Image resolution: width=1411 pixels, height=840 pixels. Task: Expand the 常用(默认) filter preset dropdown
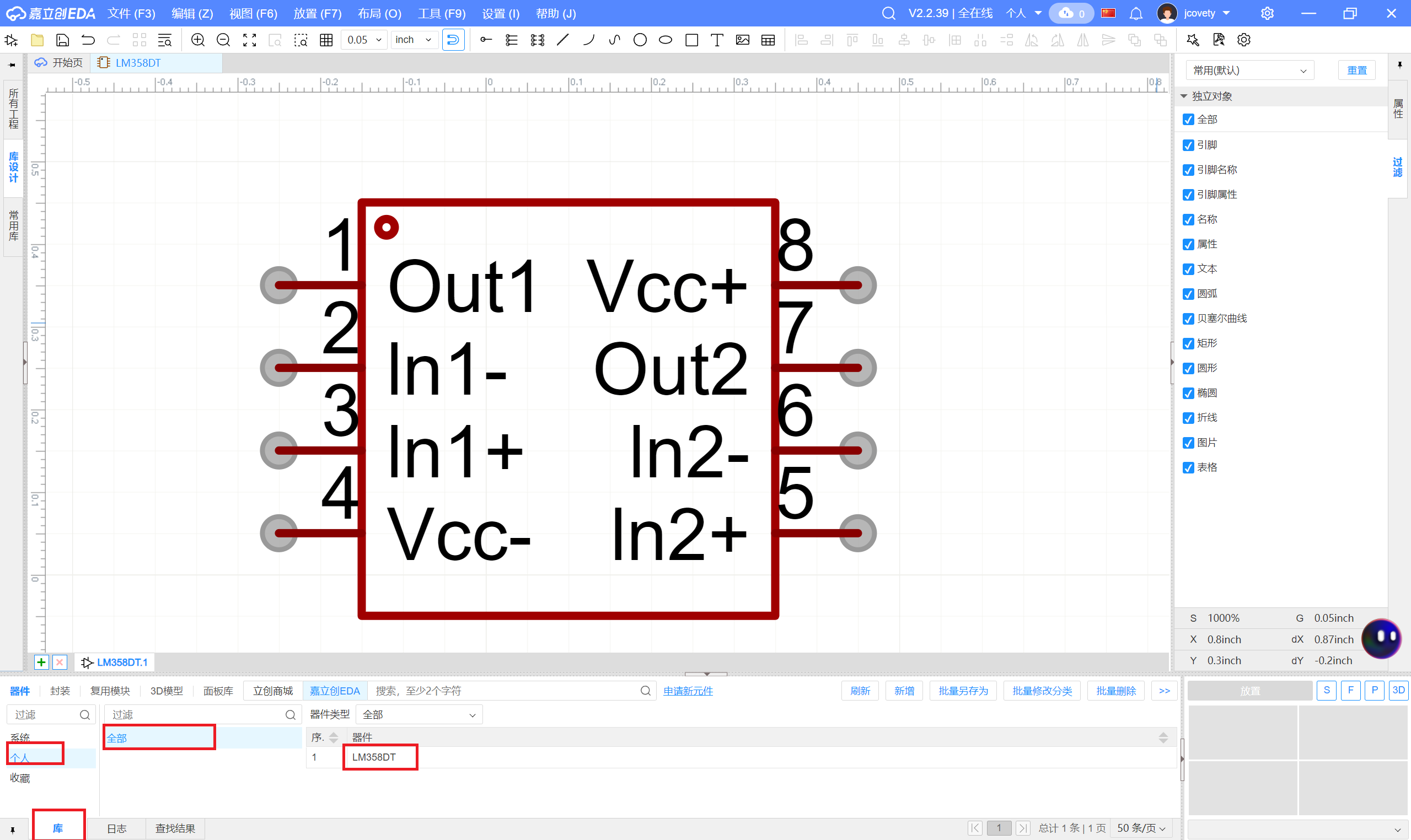coord(1249,71)
